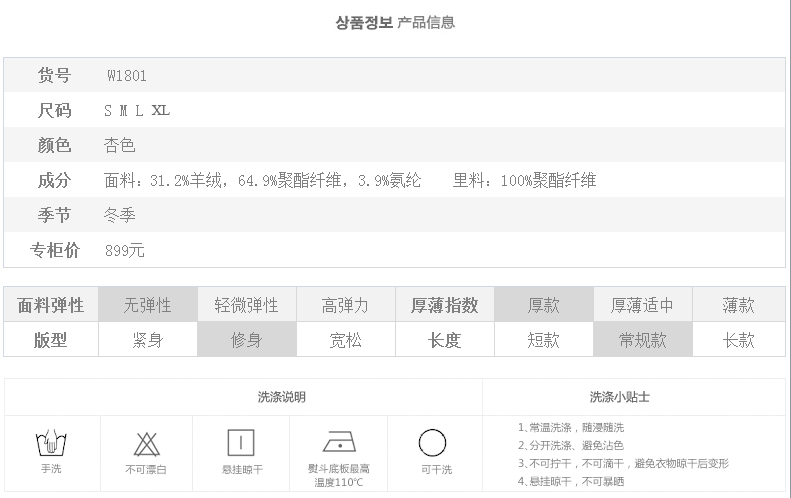This screenshot has height=498, width=791.
Task: Click the fabric composition text 面料：31.2%羊绒
Action: tap(163, 180)
